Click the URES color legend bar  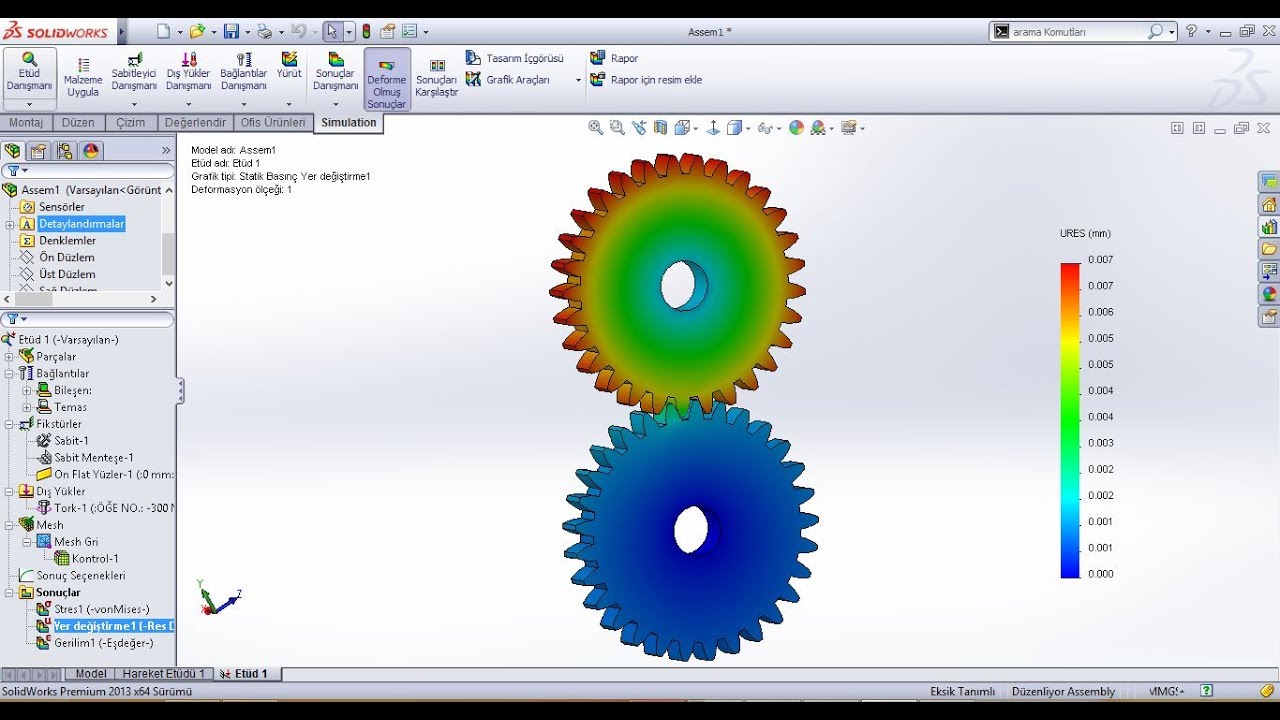point(1070,420)
